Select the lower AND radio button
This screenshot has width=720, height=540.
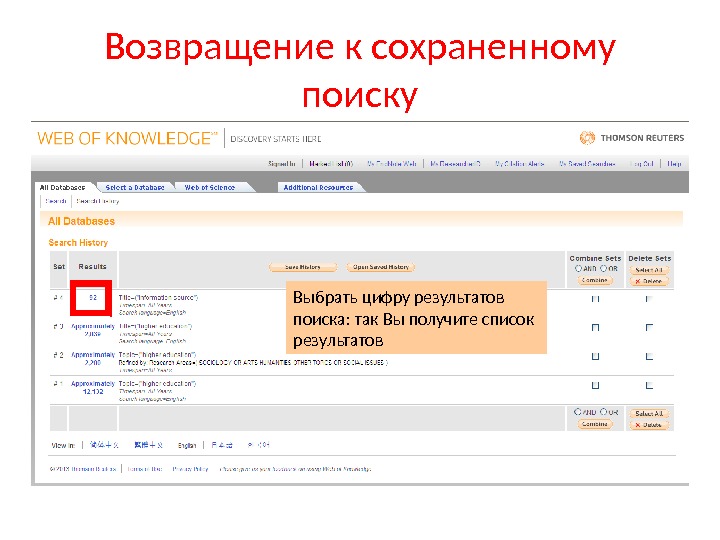(x=577, y=412)
